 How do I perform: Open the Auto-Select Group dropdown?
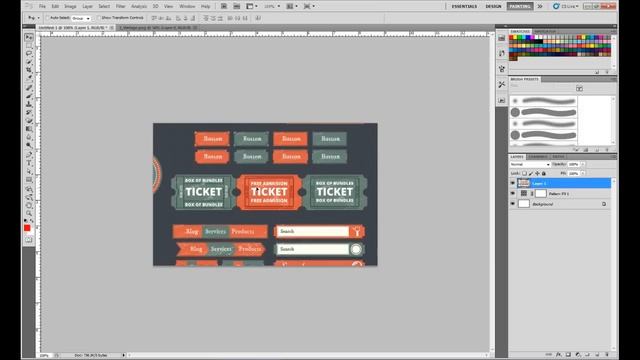(x=81, y=18)
